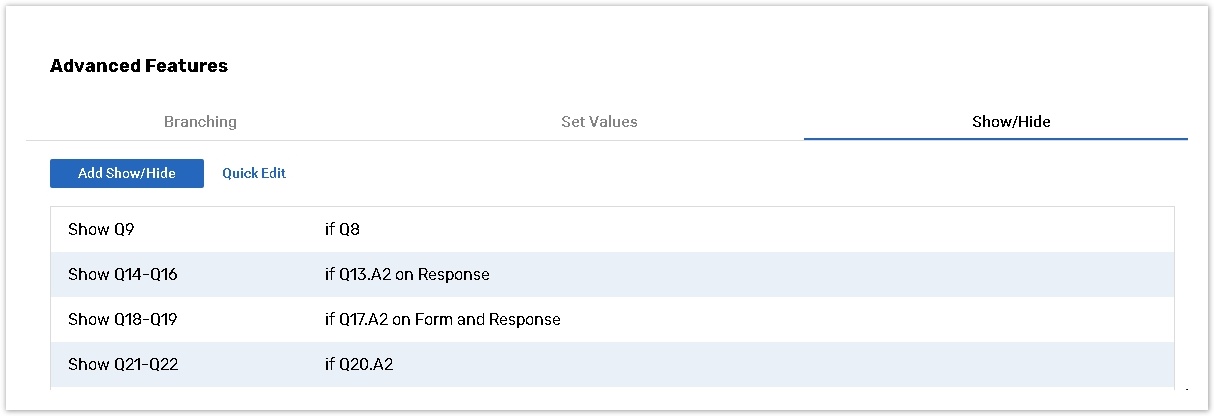Click the "if Q20.A2" condition text

pyautogui.click(x=359, y=364)
